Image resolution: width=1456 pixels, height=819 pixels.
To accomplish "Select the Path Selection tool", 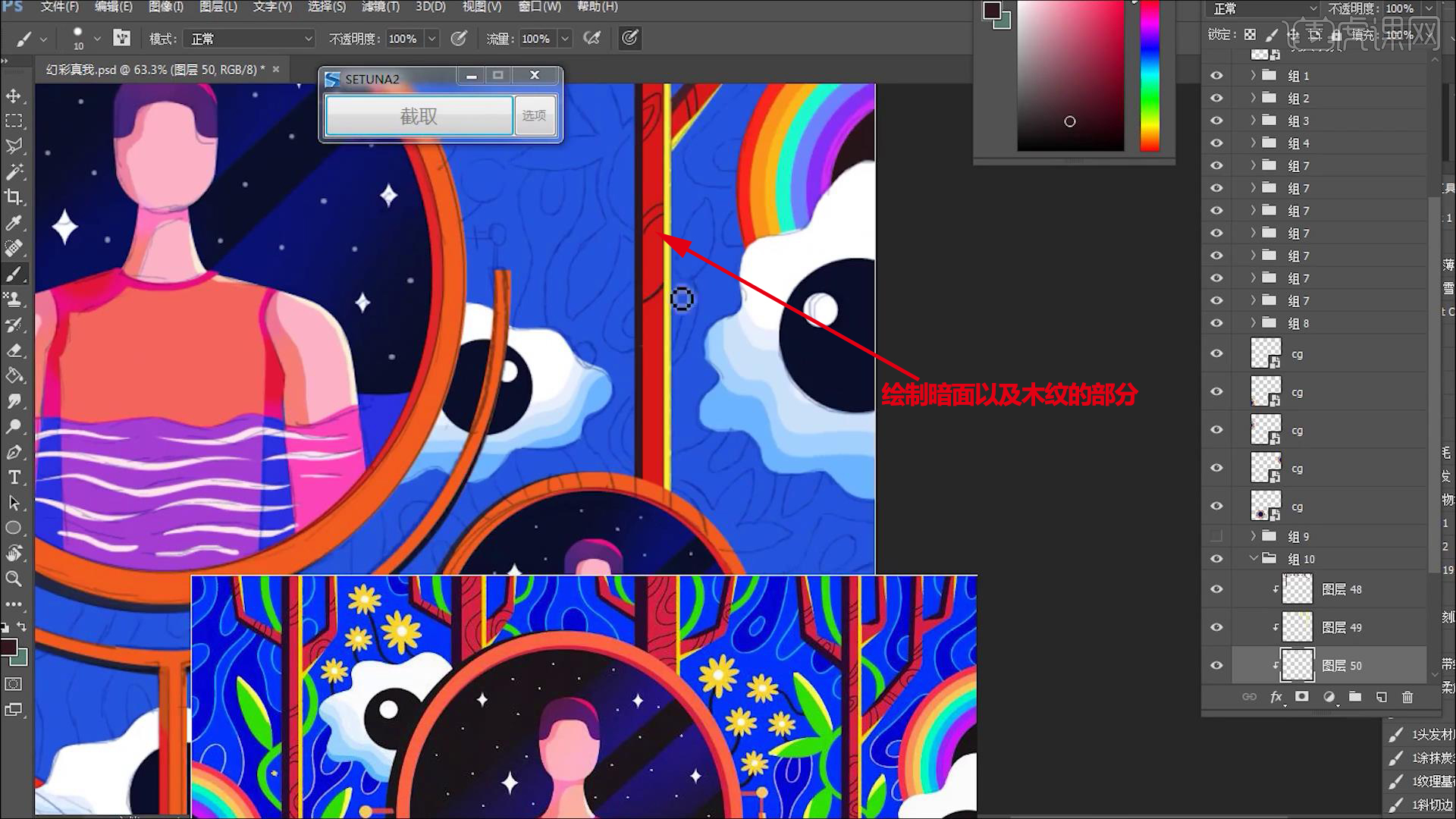I will [x=14, y=503].
